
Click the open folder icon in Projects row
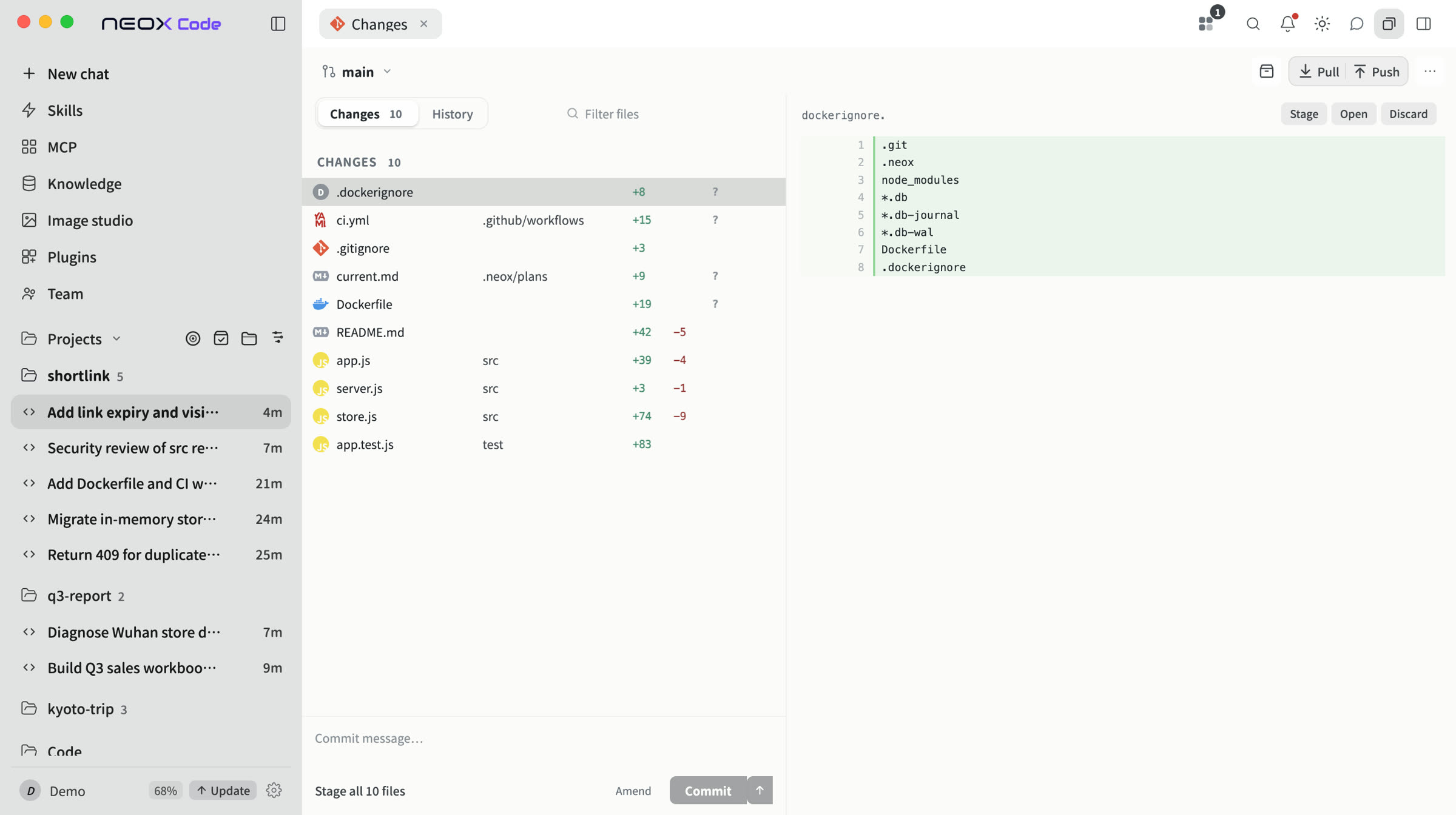(x=249, y=338)
